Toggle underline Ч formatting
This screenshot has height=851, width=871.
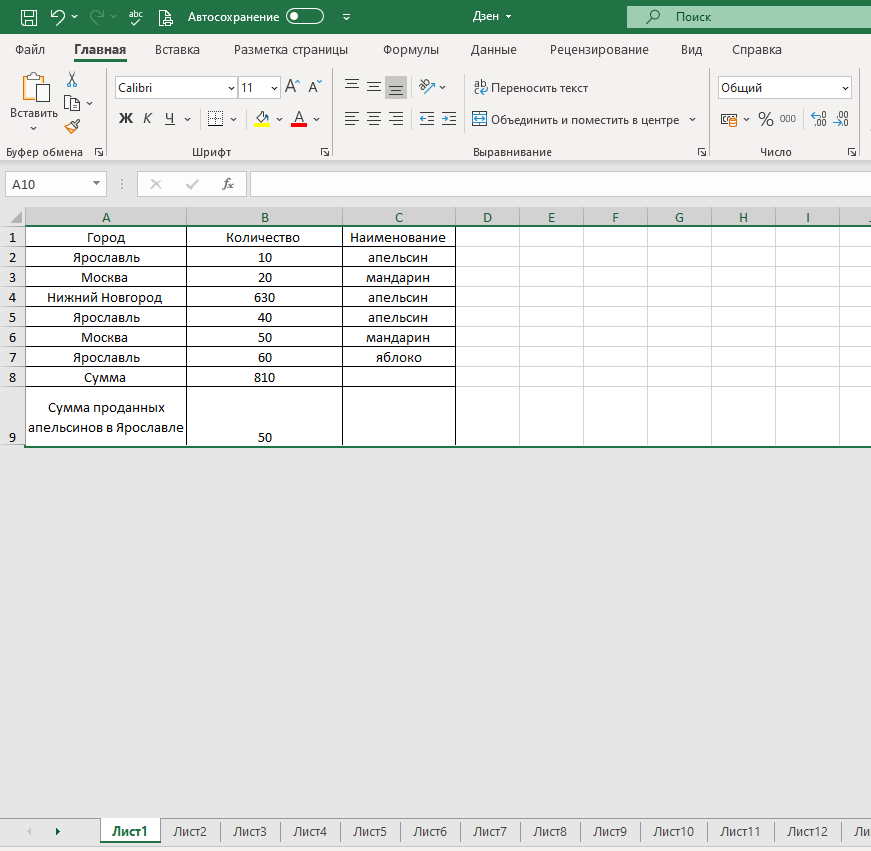point(170,118)
